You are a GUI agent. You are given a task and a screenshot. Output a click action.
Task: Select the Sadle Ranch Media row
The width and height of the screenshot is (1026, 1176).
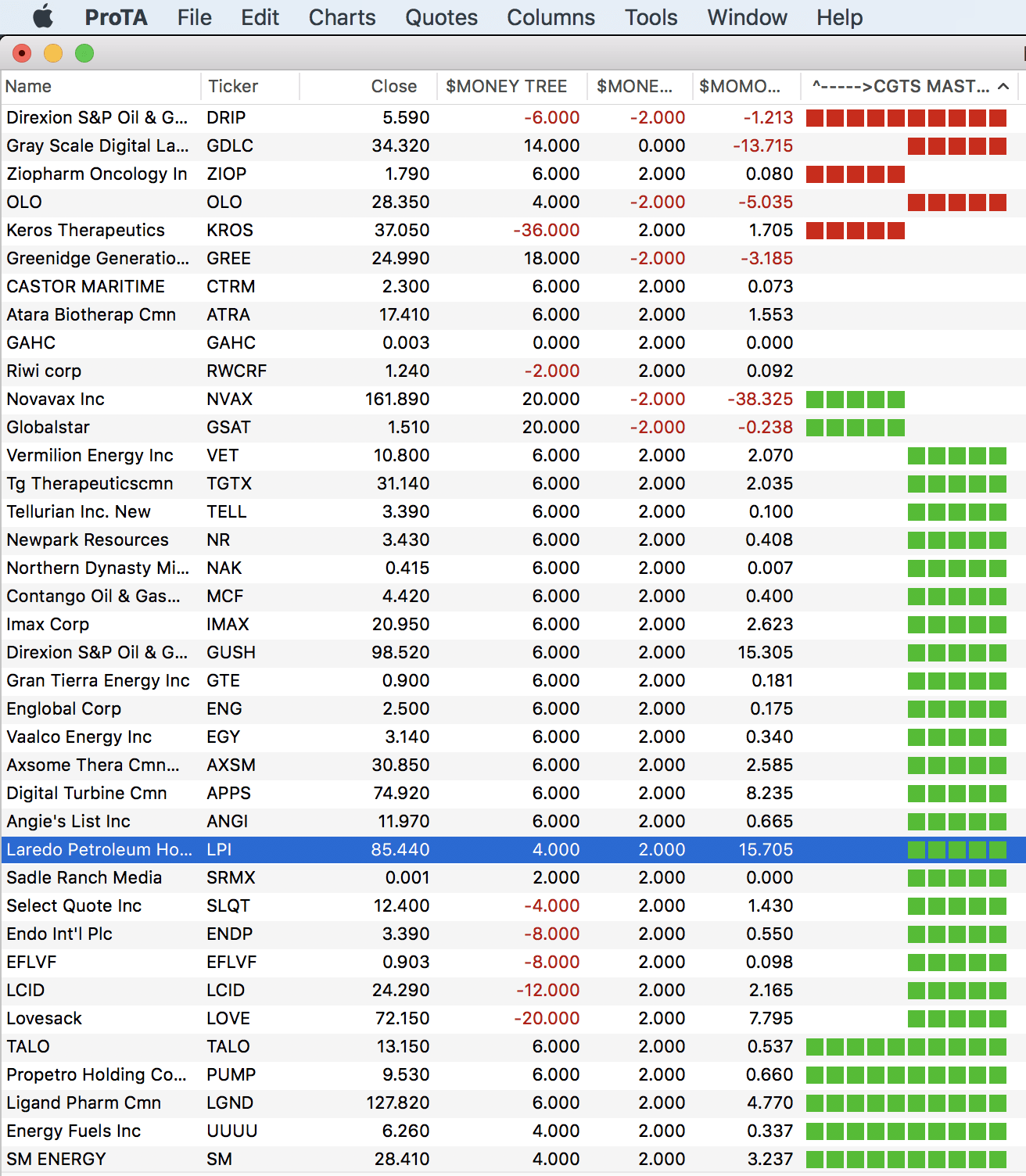(513, 878)
